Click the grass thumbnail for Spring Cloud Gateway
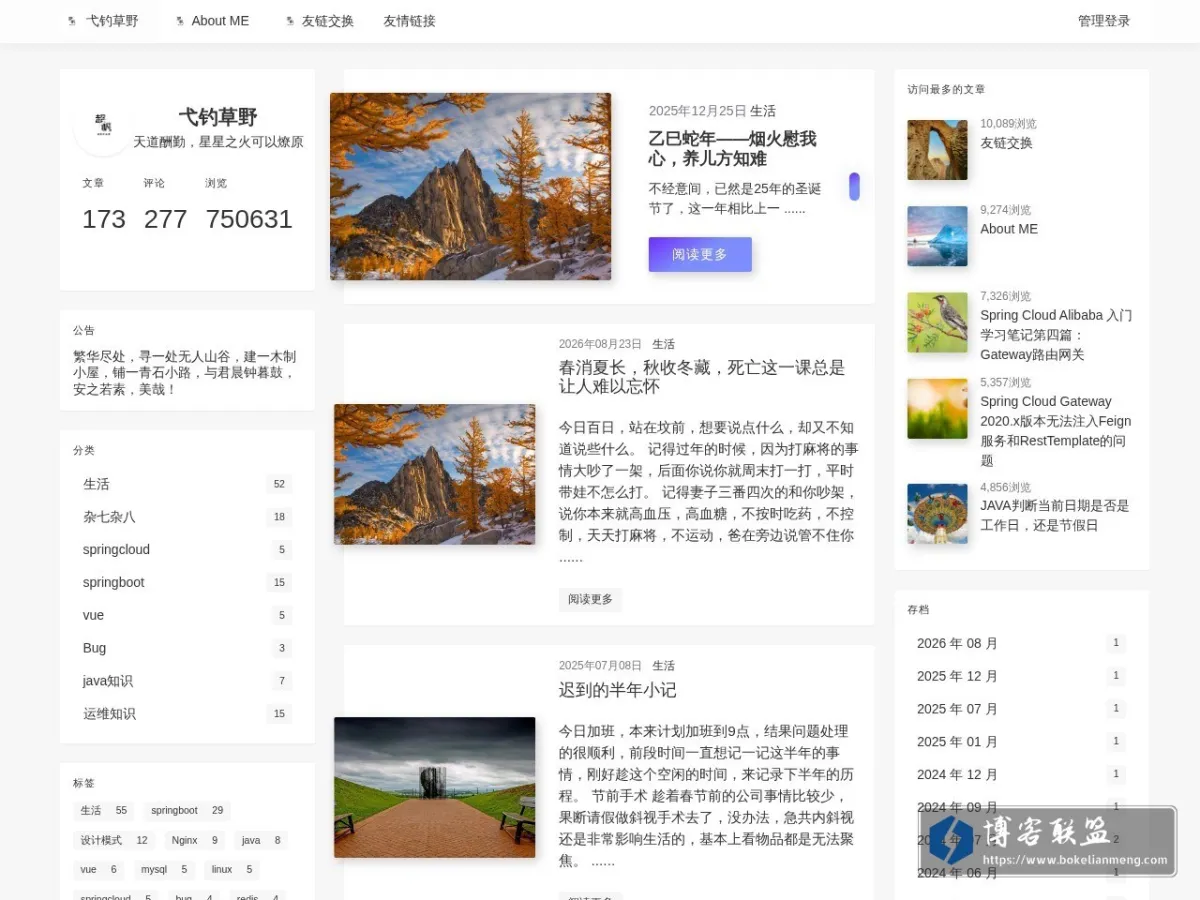The image size is (1200, 900). pos(937,408)
